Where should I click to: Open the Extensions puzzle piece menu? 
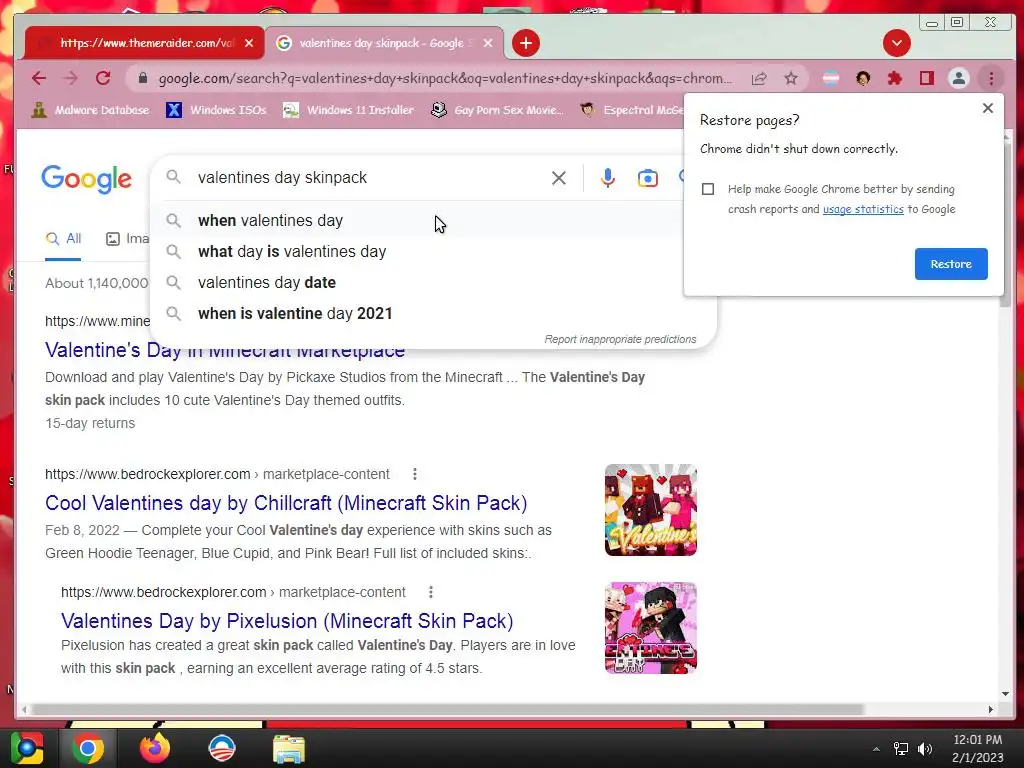[x=895, y=78]
